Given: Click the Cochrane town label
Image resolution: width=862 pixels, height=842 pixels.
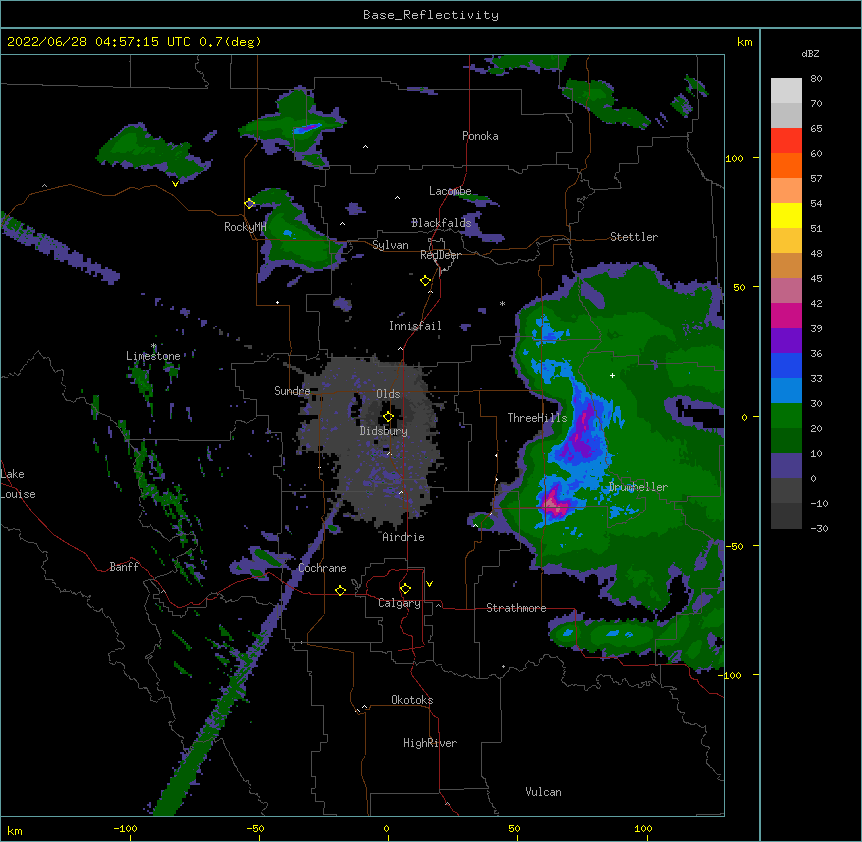Looking at the screenshot, I should point(322,568).
